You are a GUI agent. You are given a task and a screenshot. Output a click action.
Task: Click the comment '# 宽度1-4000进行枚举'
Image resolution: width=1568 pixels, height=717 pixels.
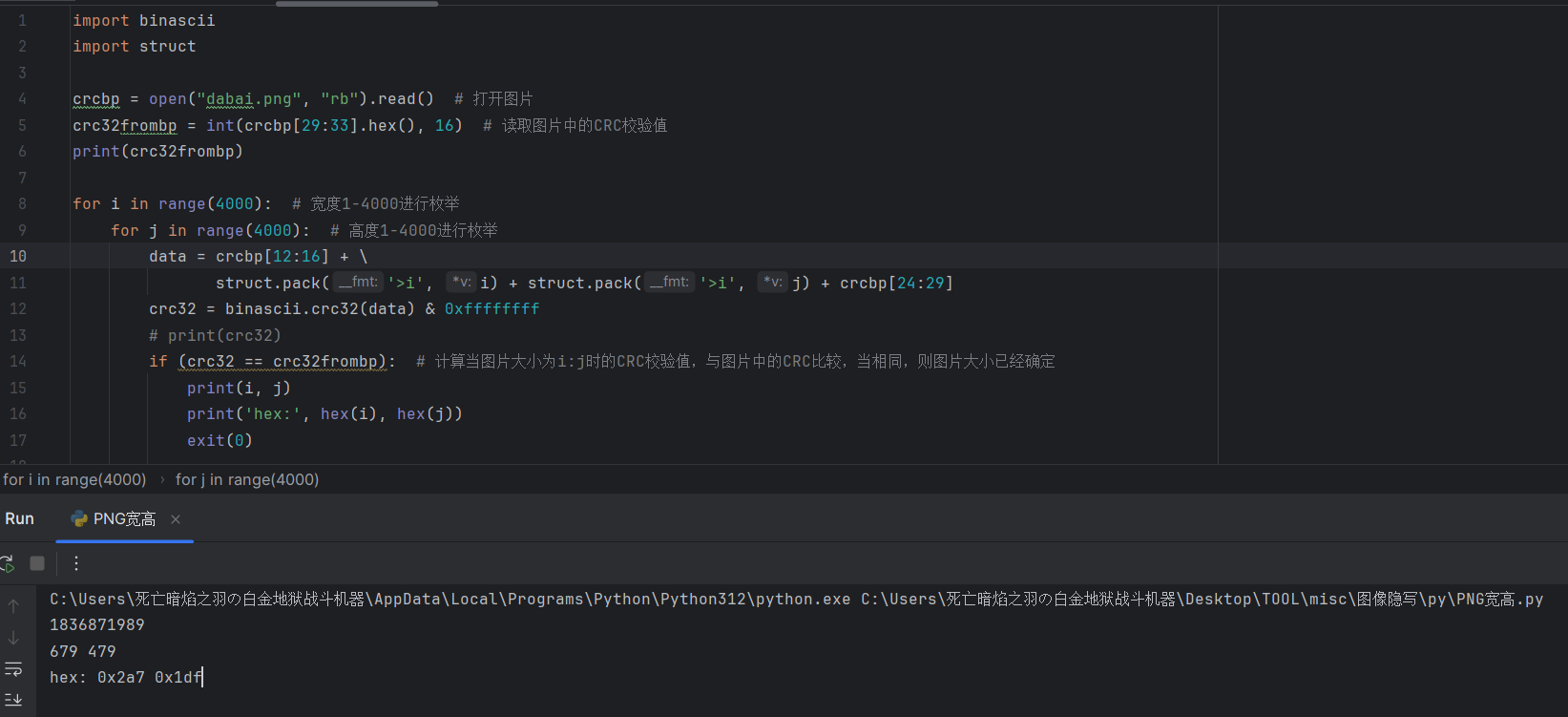(376, 203)
